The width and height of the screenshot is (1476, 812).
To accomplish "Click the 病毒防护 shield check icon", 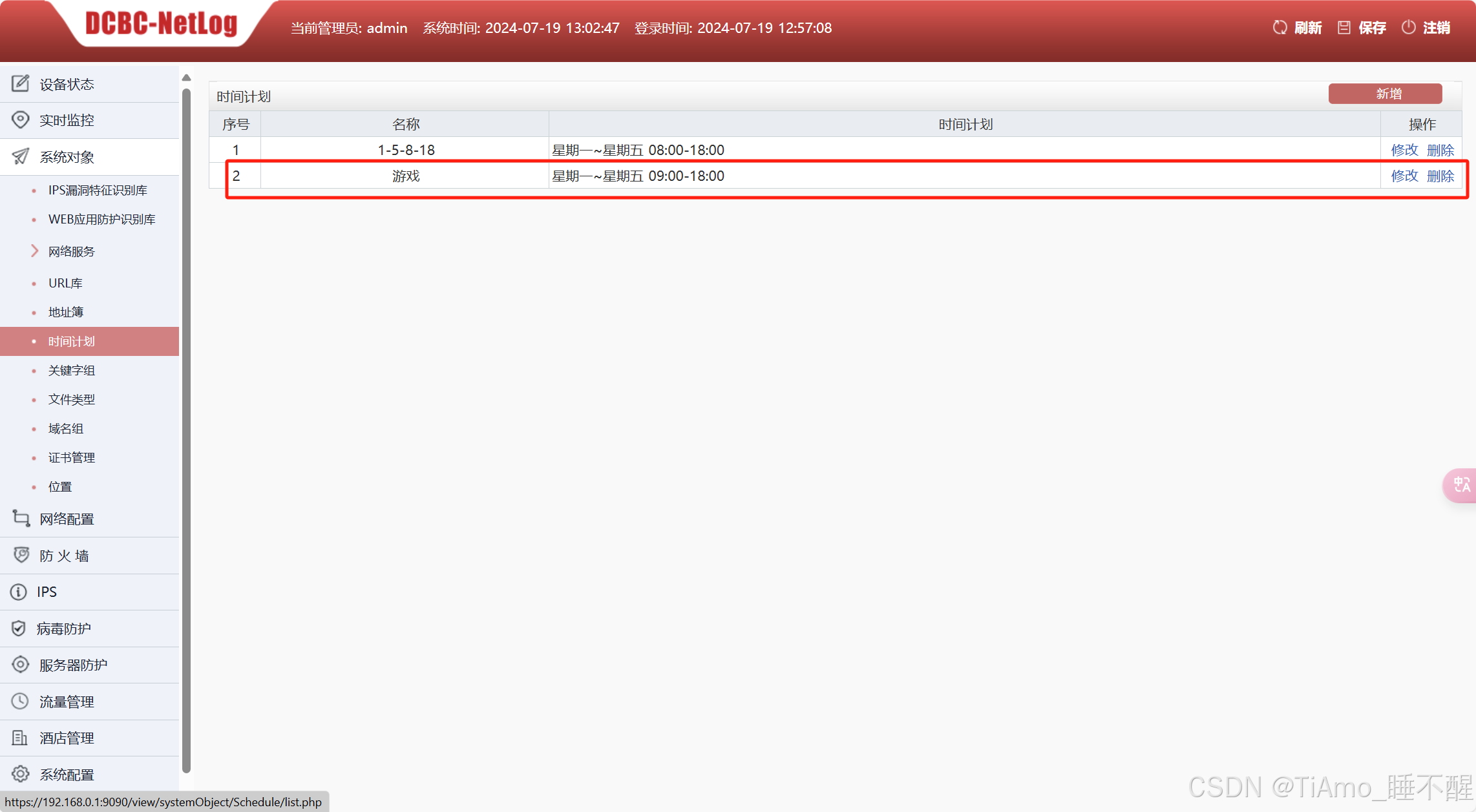I will pos(19,628).
